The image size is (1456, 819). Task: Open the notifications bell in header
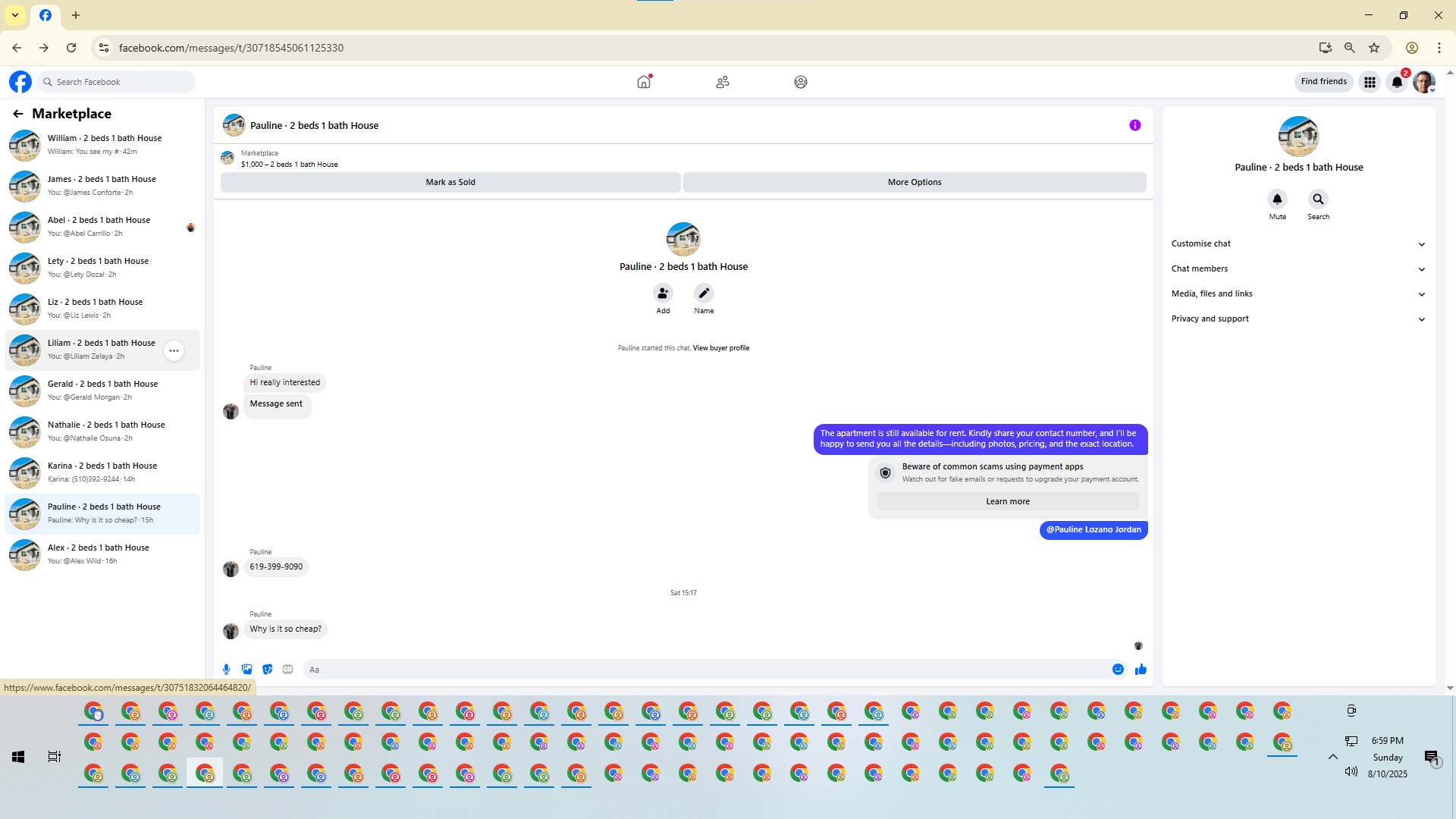pos(1397,82)
